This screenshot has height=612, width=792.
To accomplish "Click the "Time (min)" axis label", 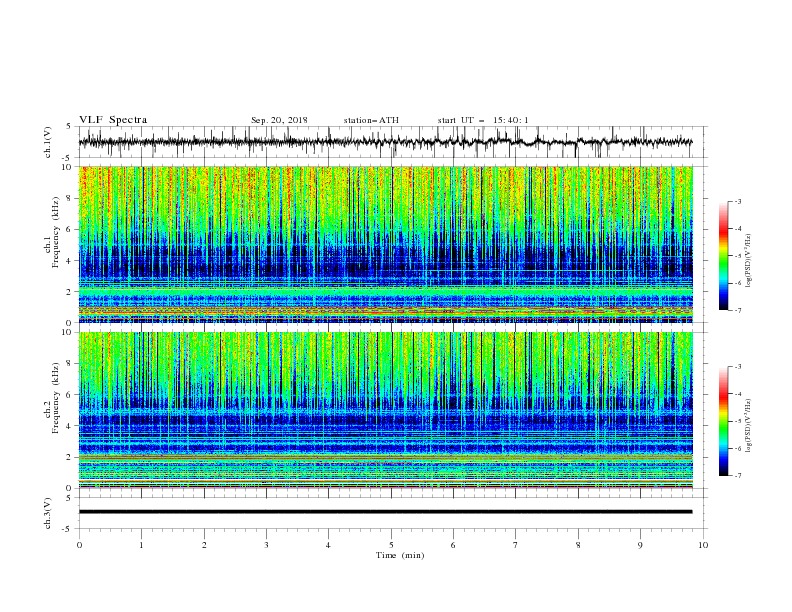I will coord(400,555).
